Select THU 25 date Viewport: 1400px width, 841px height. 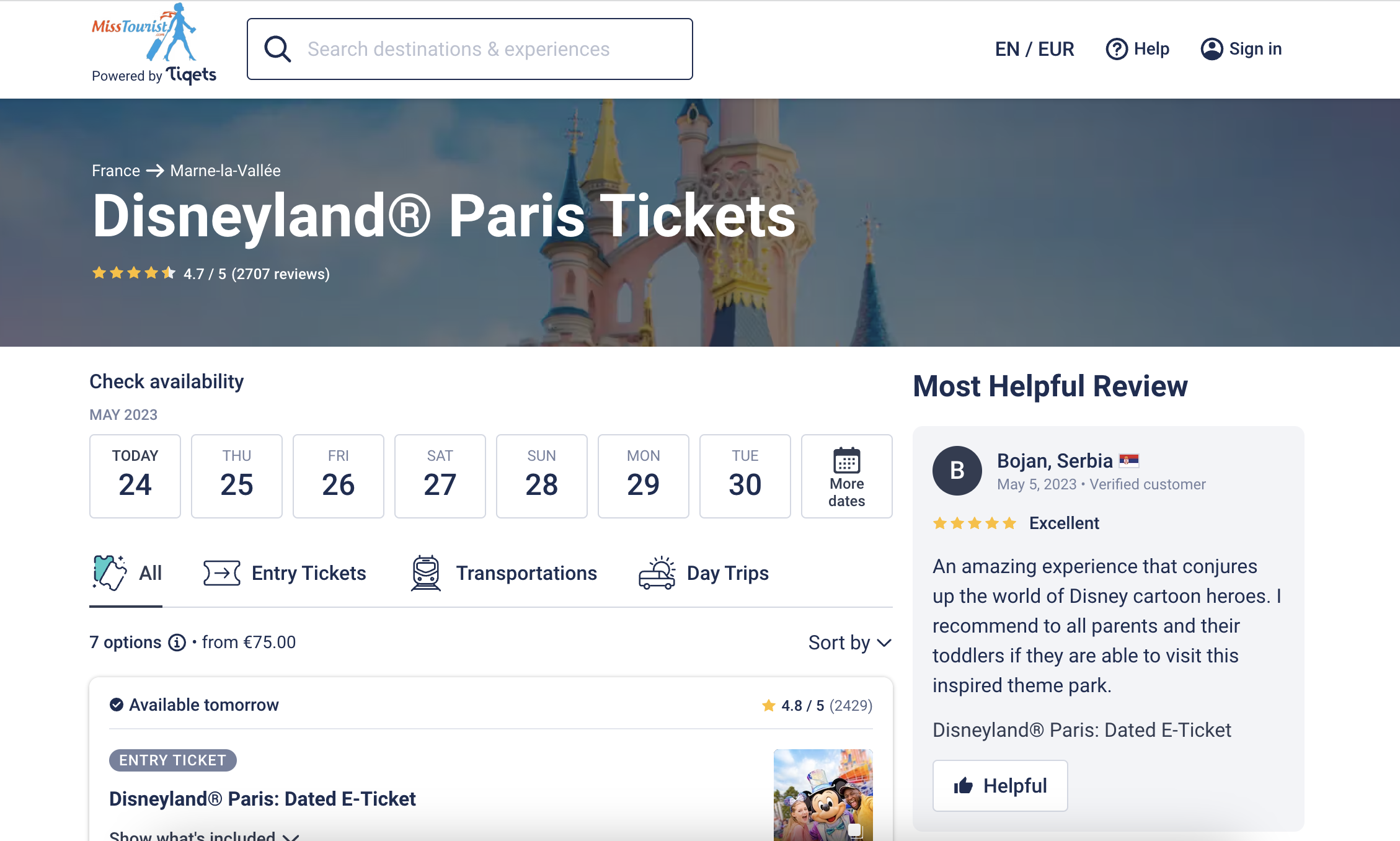click(x=237, y=476)
